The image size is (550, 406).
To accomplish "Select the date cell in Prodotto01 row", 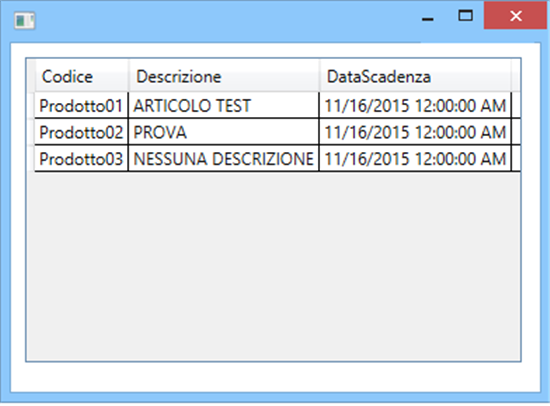I will pos(415,105).
